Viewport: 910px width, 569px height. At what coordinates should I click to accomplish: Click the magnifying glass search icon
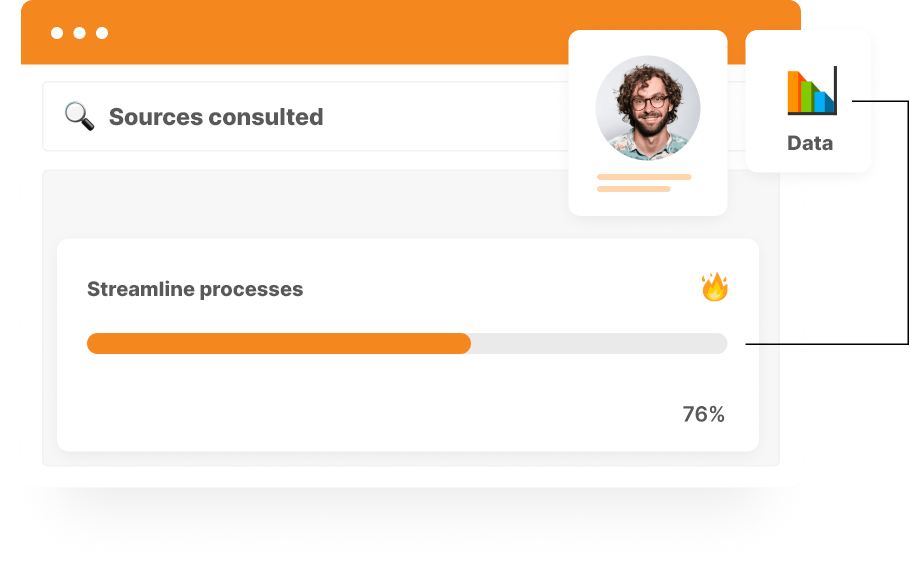80,116
